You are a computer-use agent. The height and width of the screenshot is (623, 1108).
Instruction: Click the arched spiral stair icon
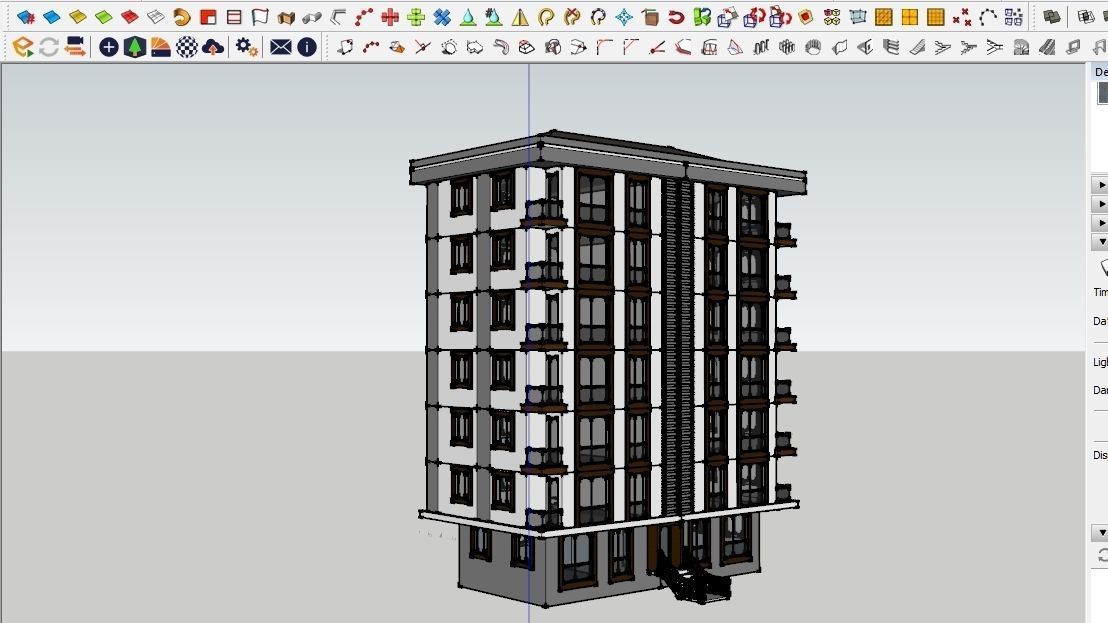pyautogui.click(x=1021, y=47)
